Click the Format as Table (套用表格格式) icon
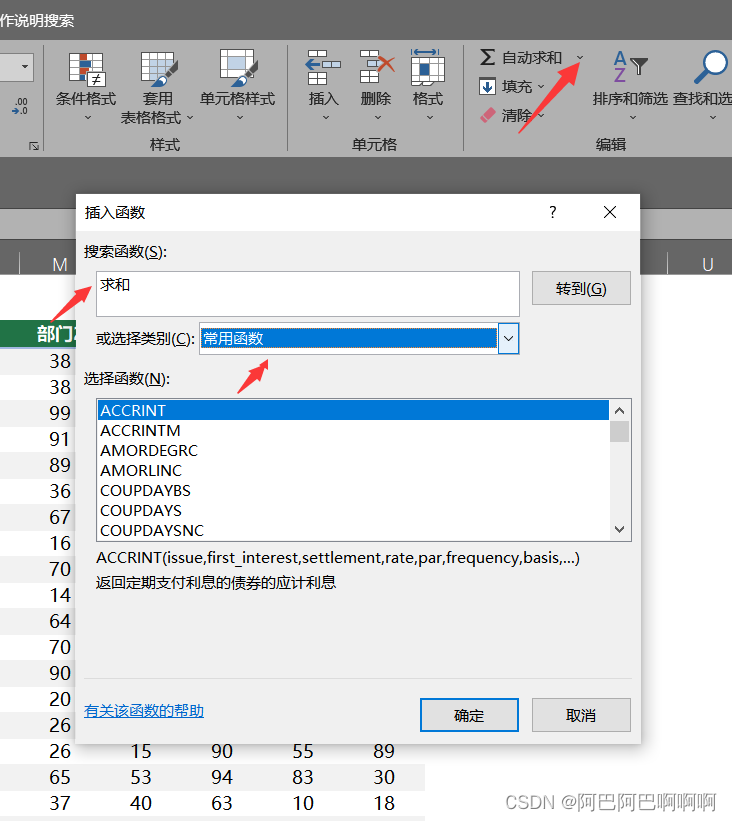This screenshot has height=821, width=732. coord(159,70)
